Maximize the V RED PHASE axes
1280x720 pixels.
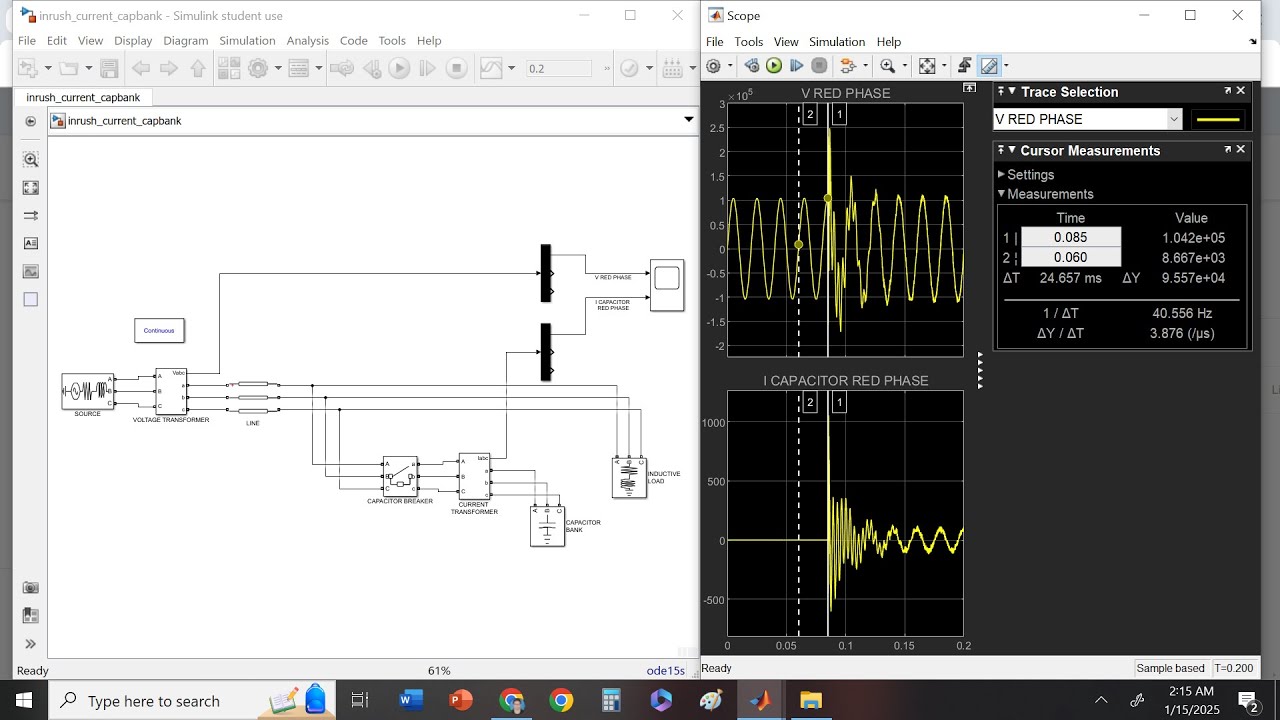pyautogui.click(x=969, y=88)
